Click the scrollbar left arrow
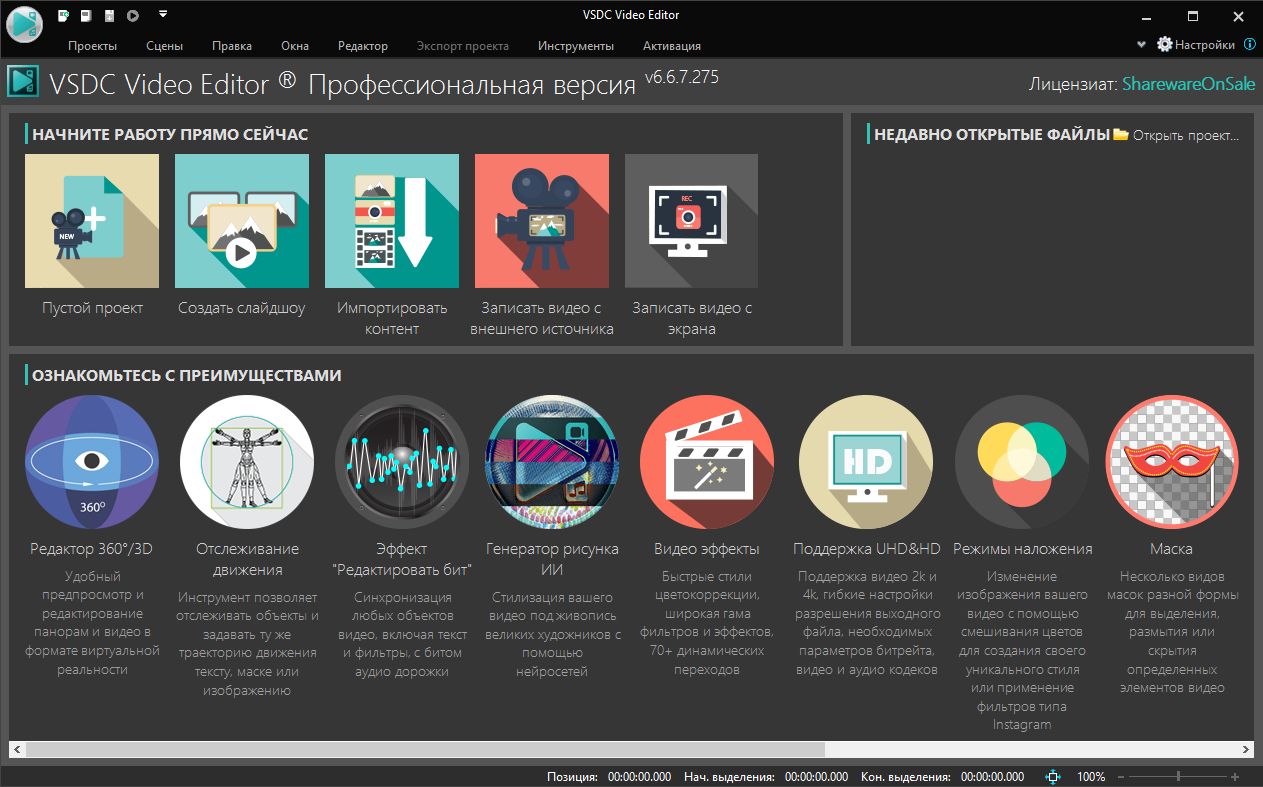Viewport: 1263px width, 787px height. tap(17, 749)
